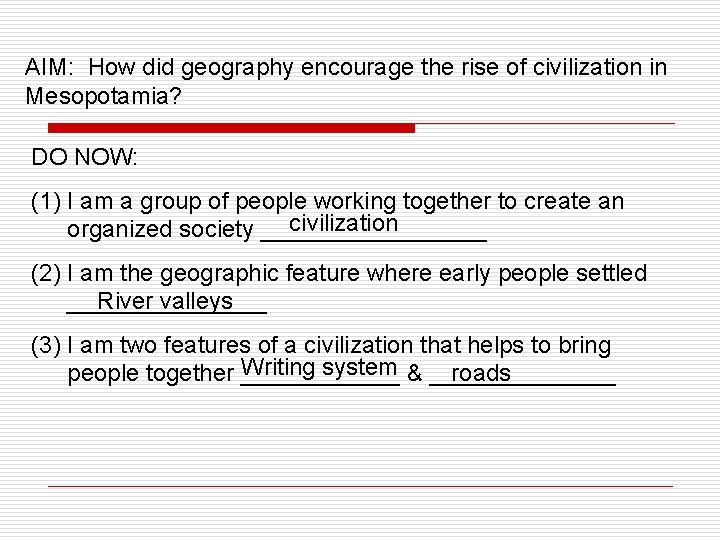This screenshot has width=720, height=540.
Task: Select question (2) about the geographic feature
Action: point(339,288)
